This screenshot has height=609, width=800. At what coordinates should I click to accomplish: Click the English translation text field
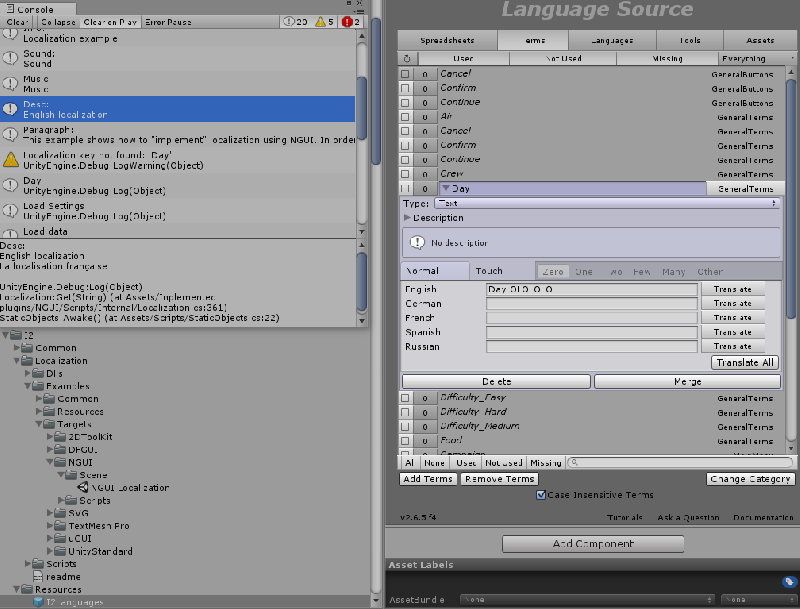click(x=591, y=289)
